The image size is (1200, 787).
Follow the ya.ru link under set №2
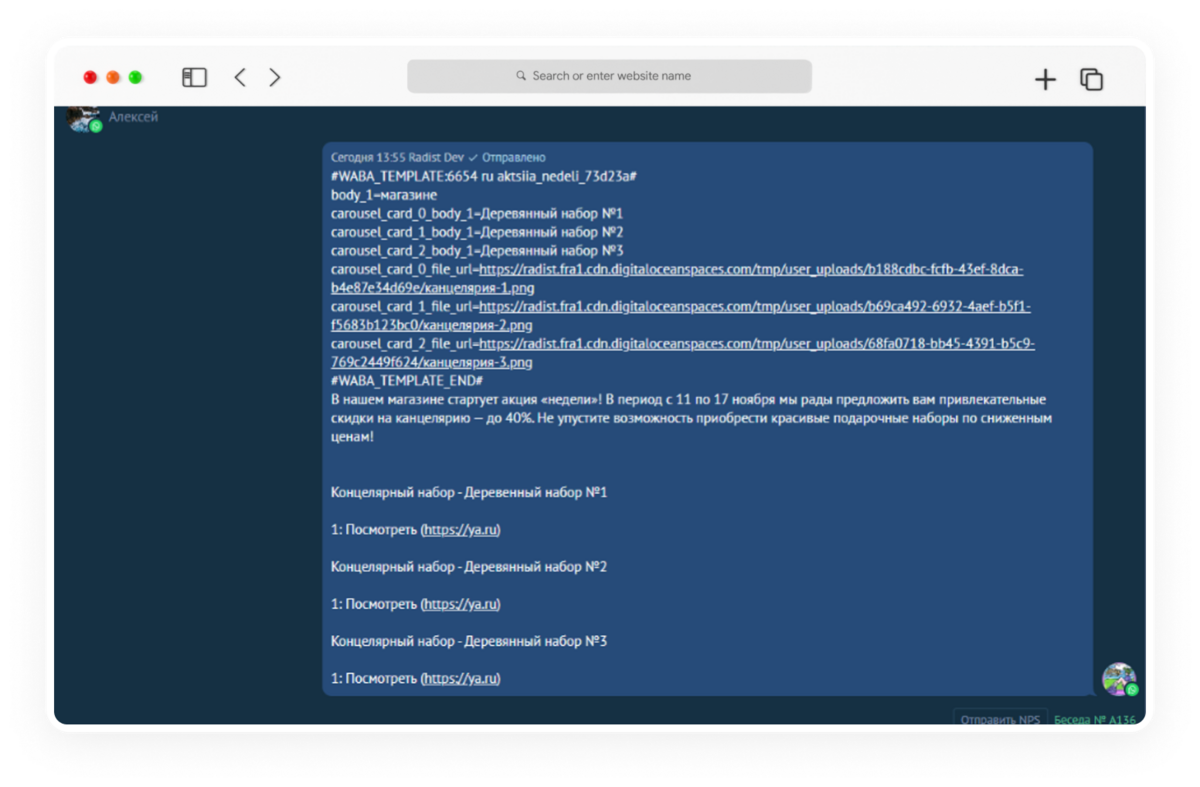click(460, 604)
